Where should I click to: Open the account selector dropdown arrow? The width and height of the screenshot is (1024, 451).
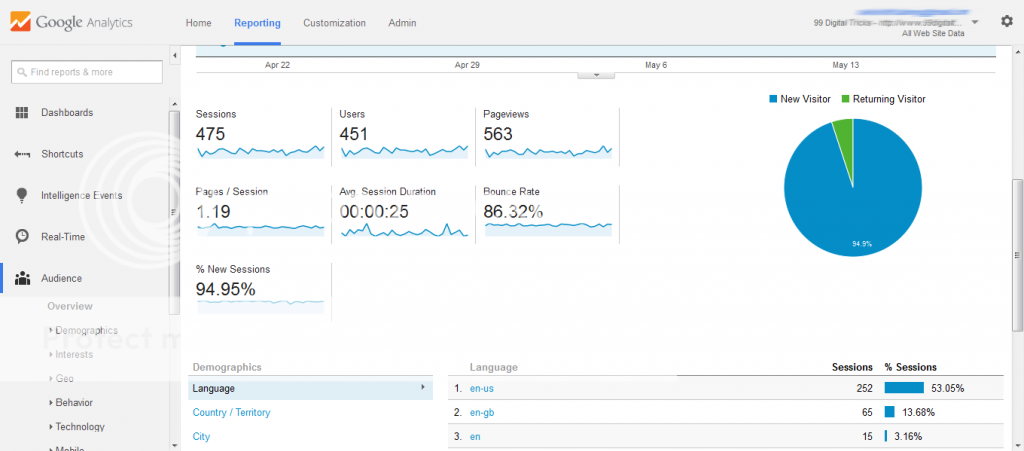pos(975,22)
